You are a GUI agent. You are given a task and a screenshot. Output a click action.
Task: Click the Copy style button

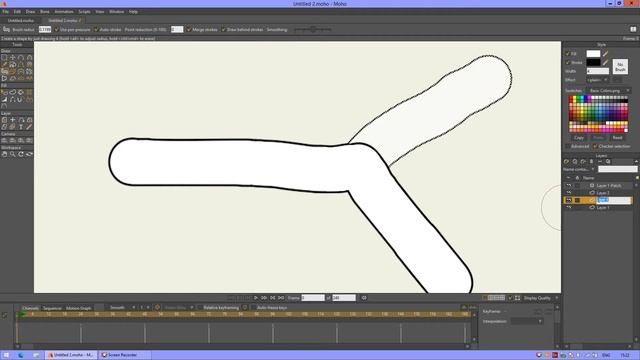point(579,138)
